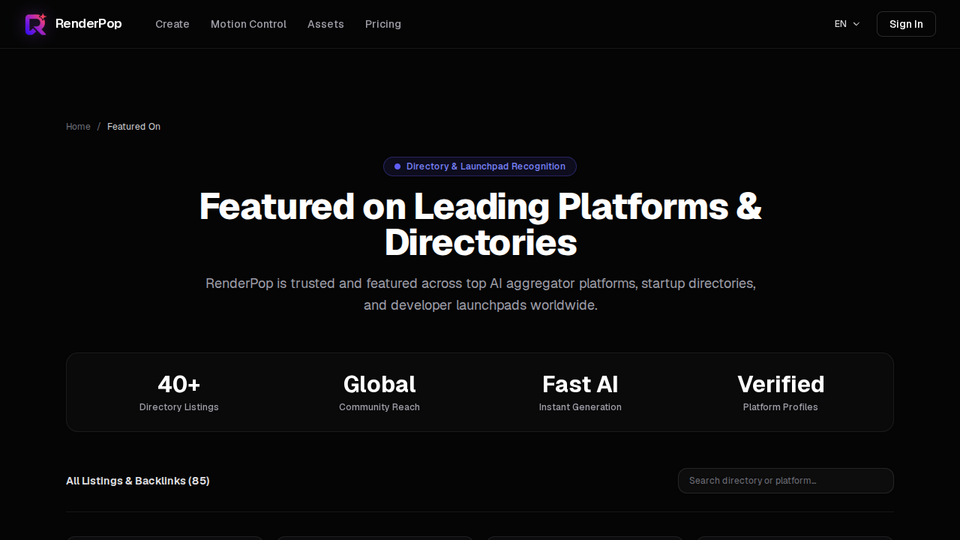Open the Pricing page
Image resolution: width=960 pixels, height=540 pixels.
coord(383,24)
